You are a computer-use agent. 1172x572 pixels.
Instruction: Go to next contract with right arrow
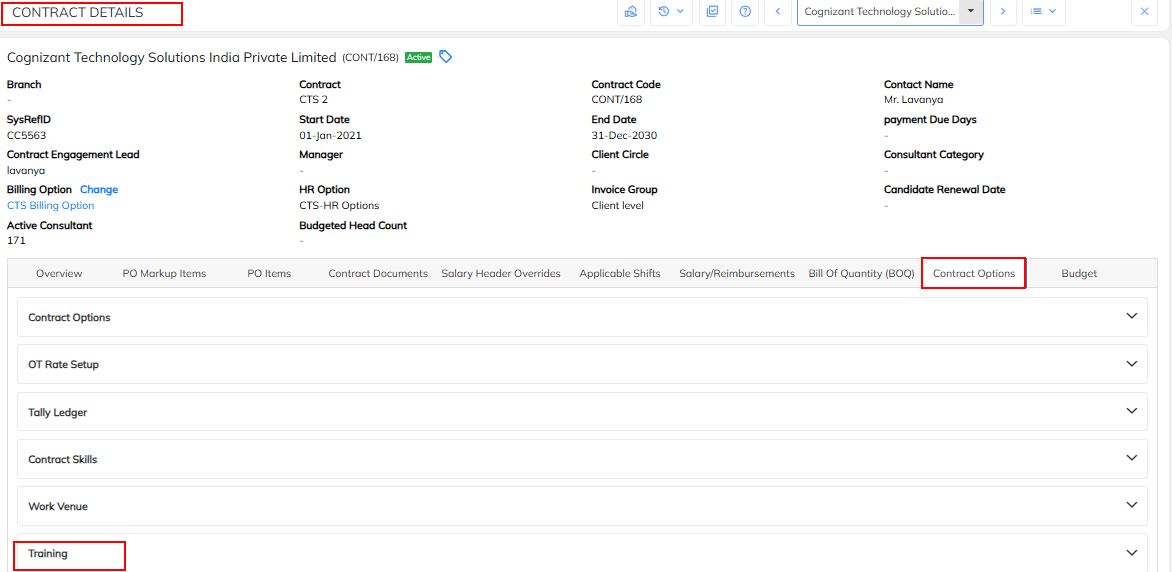coord(1003,12)
